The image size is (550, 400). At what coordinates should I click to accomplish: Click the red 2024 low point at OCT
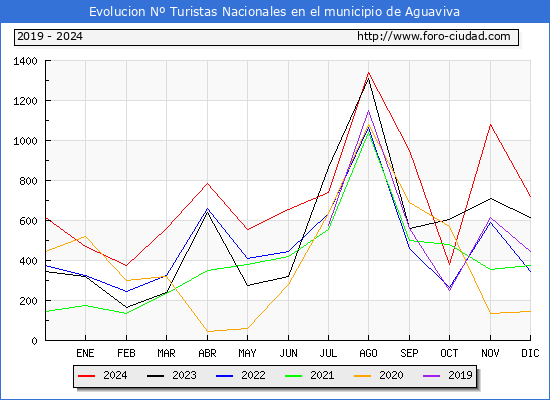click(x=449, y=264)
